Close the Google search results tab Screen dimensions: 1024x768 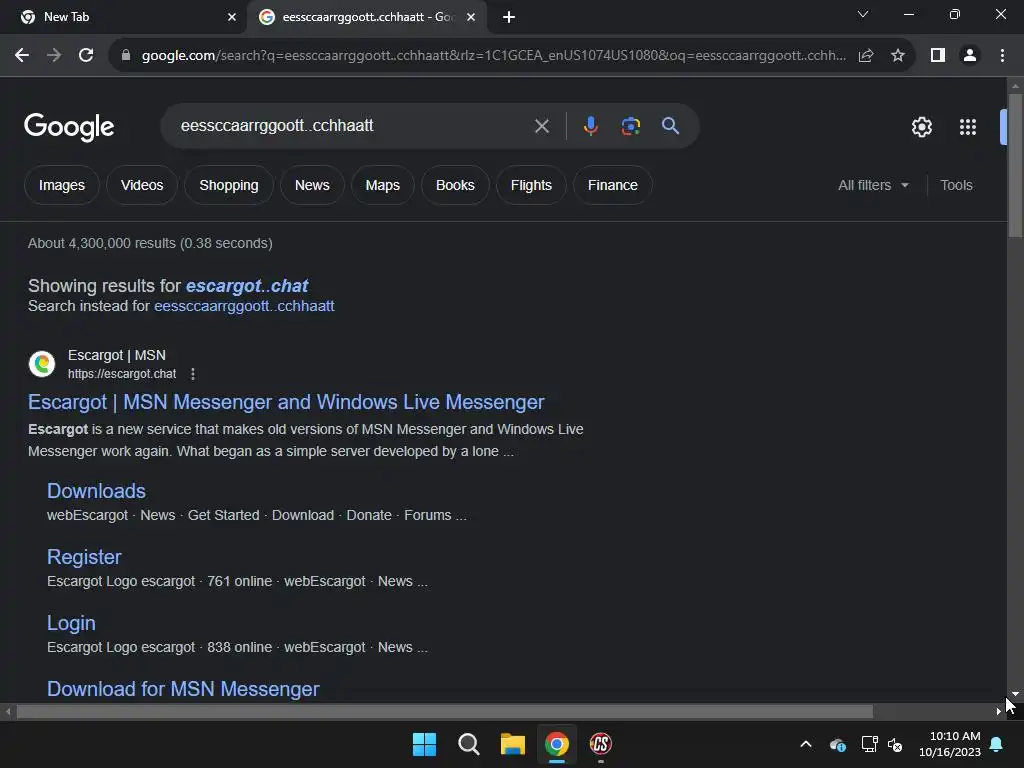[x=471, y=17]
